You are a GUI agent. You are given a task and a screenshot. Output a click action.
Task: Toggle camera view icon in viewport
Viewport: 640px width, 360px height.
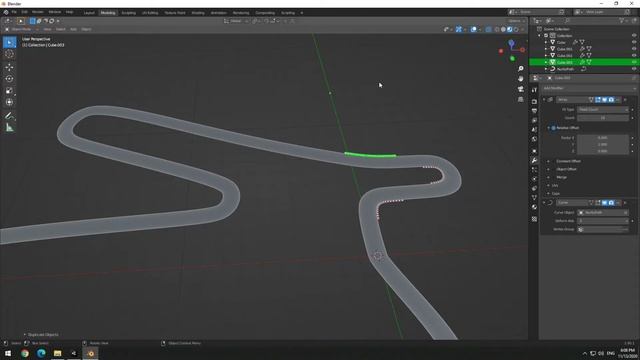520,89
